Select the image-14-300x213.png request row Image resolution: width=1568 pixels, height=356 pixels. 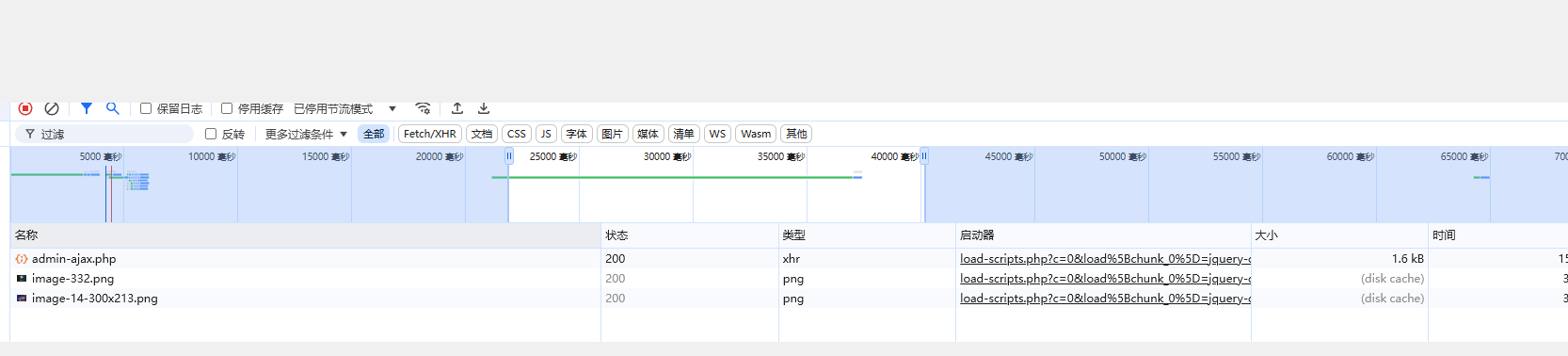(789, 298)
